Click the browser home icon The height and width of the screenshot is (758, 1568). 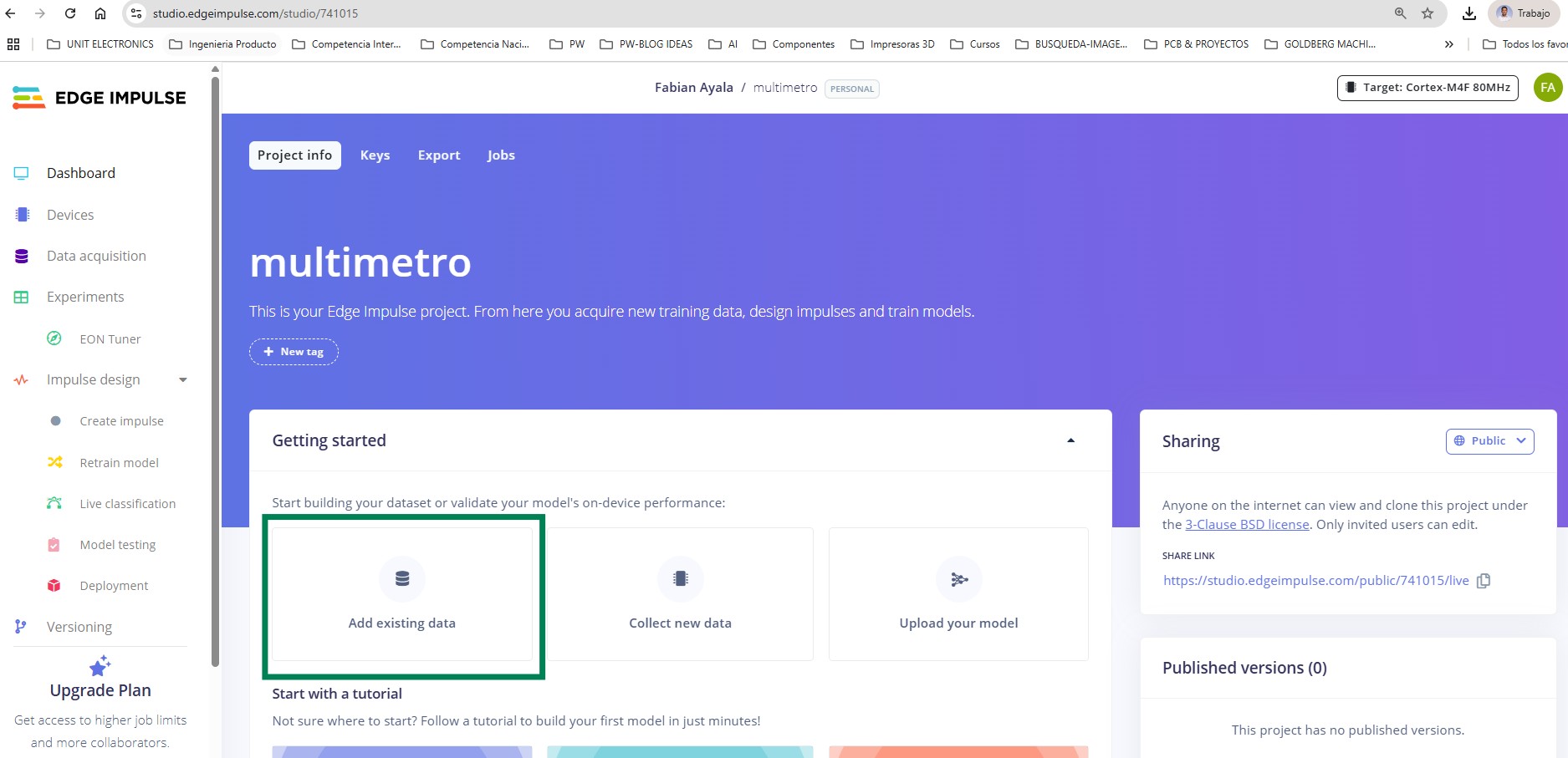click(x=100, y=13)
